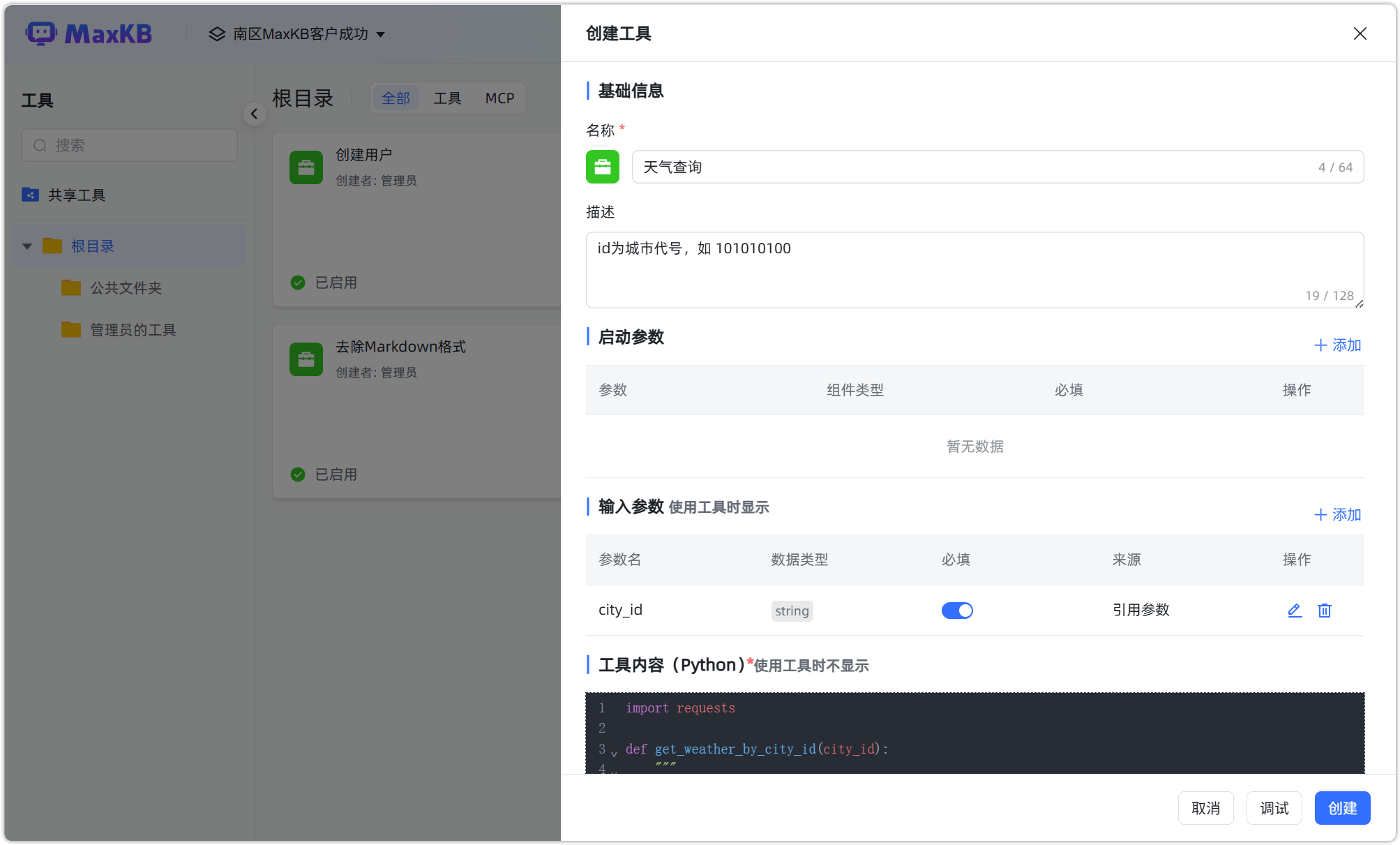Click the tool icon on the 去除Markdown格式 card
Screen dimensions: 1400x845
click(306, 359)
